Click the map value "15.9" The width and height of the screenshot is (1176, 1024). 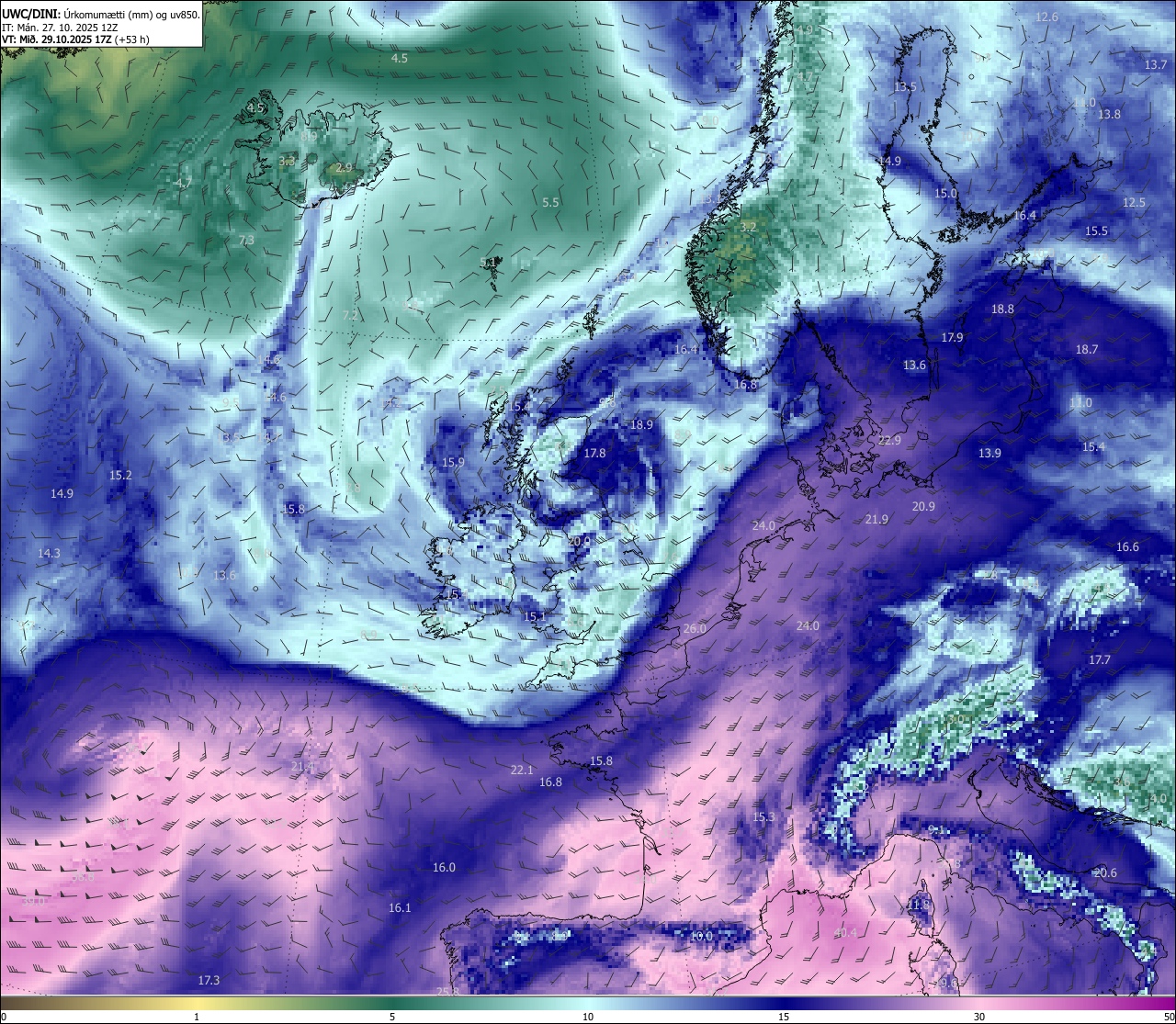pyautogui.click(x=453, y=463)
